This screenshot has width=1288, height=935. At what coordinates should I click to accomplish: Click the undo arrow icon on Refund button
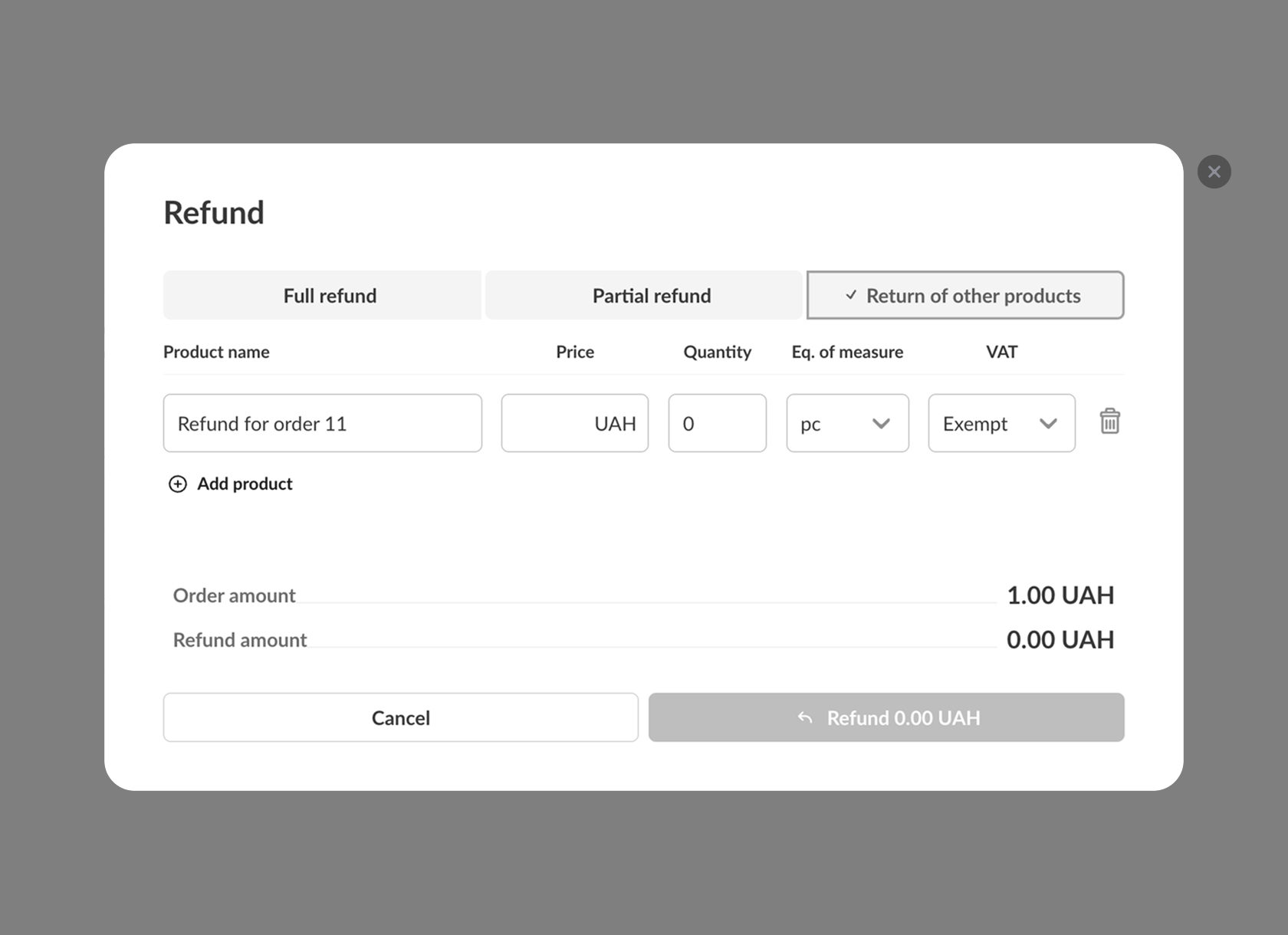coord(804,717)
